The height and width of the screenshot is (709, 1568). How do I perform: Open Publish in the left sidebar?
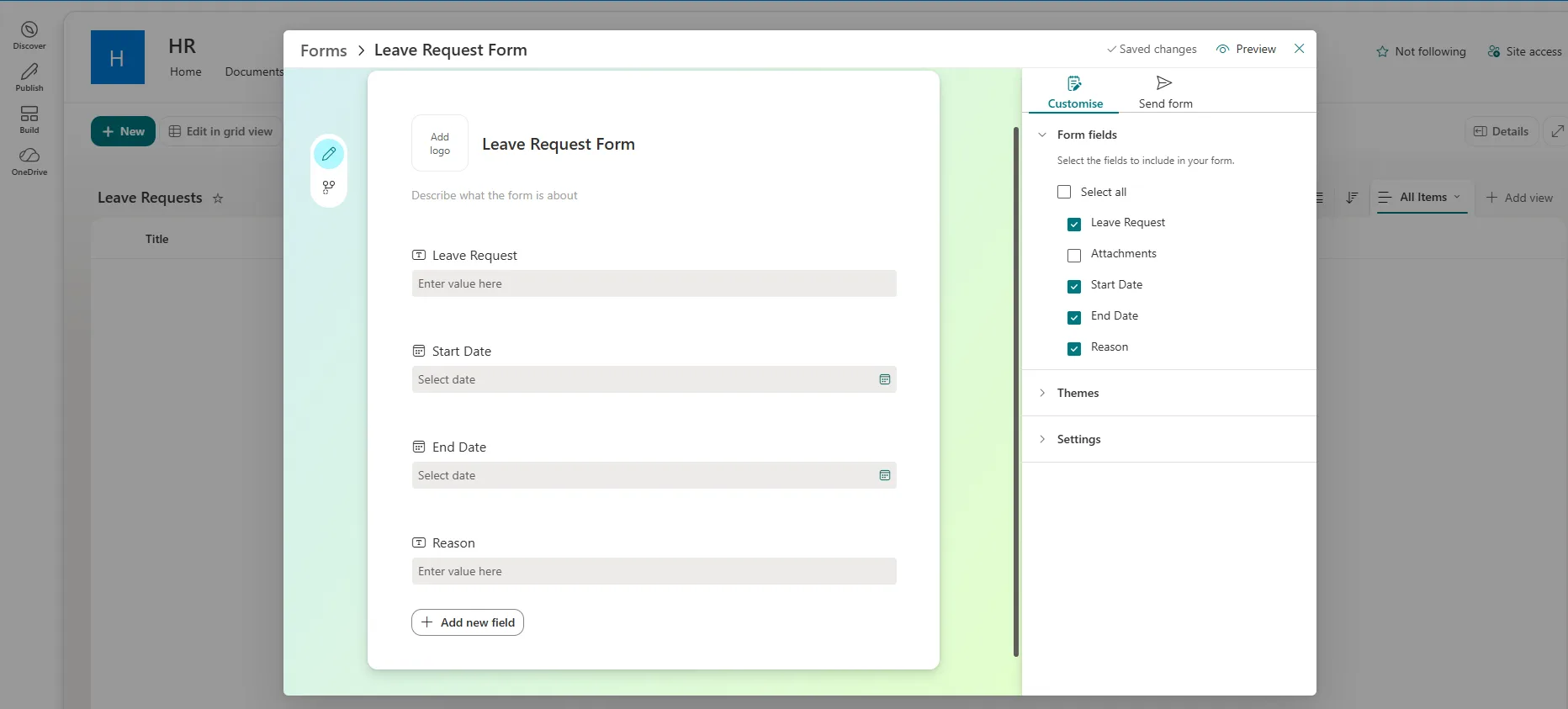tap(29, 77)
